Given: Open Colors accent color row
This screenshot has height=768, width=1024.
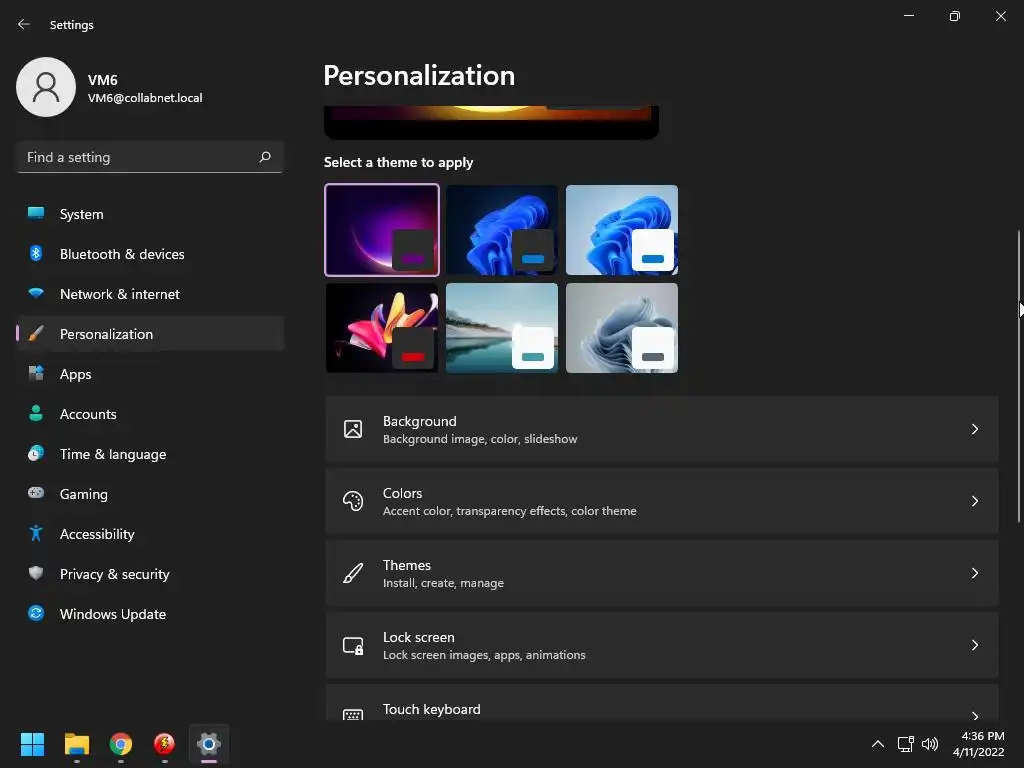Looking at the screenshot, I should [x=662, y=501].
